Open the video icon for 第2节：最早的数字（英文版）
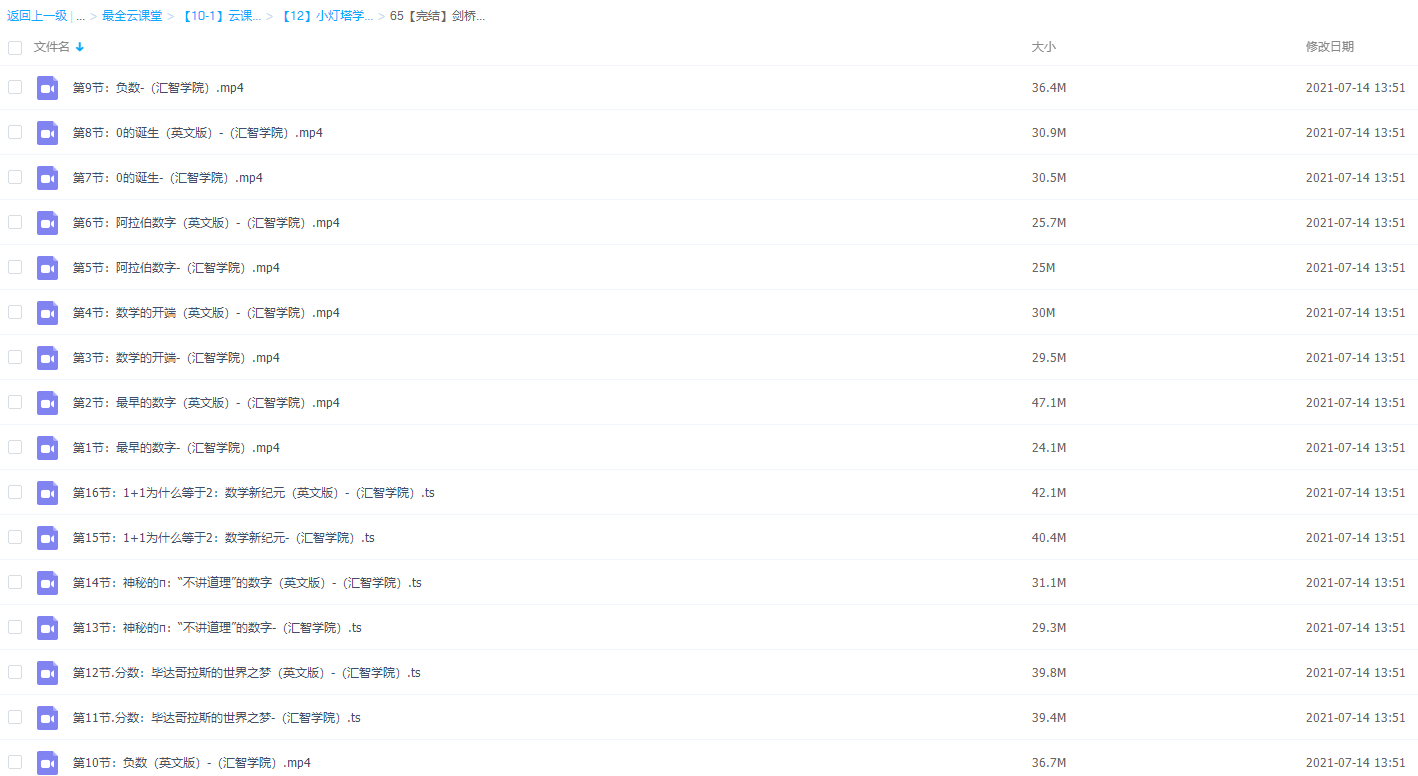This screenshot has width=1418, height=776. (x=47, y=402)
